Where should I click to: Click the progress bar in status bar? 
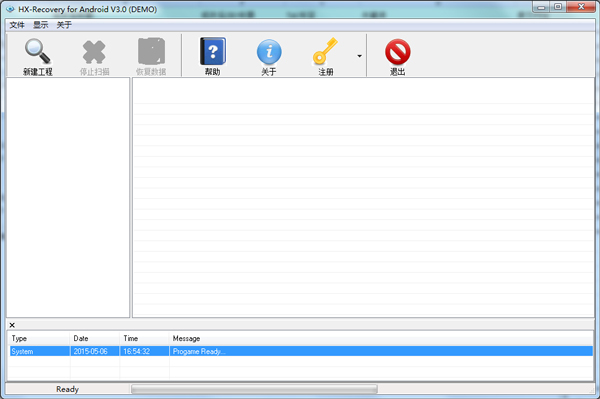(254, 389)
